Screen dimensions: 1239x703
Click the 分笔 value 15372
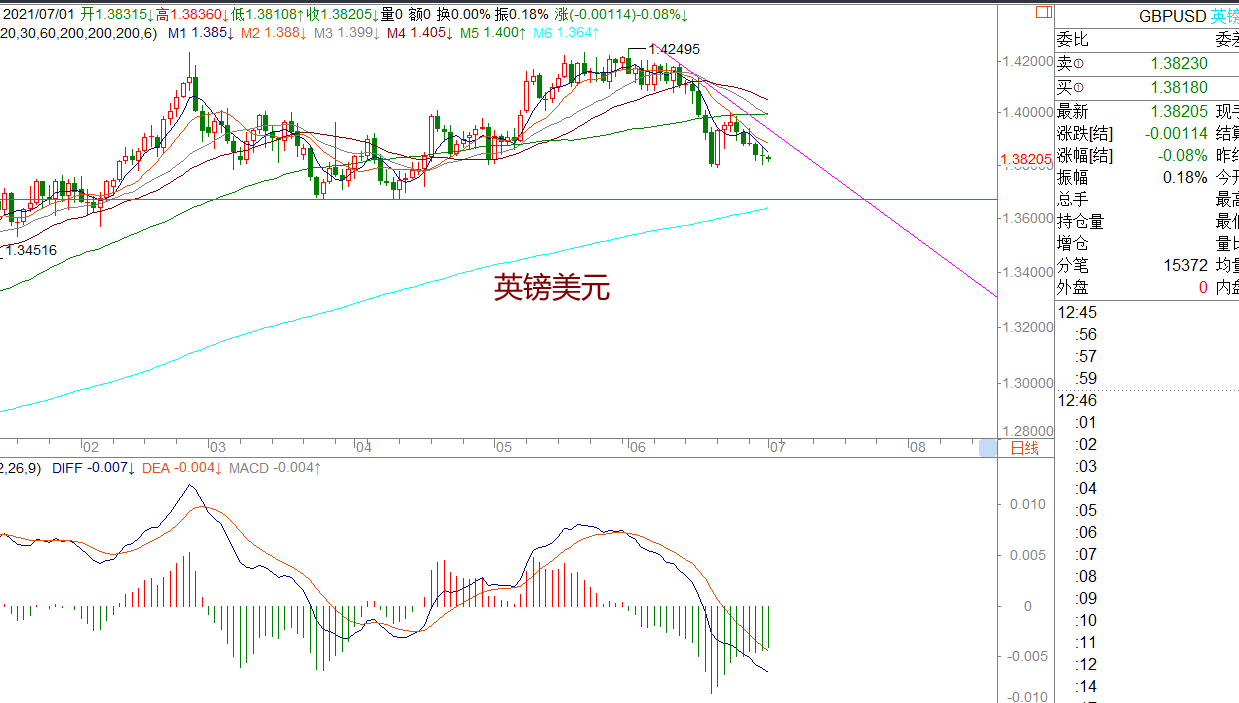(1187, 266)
